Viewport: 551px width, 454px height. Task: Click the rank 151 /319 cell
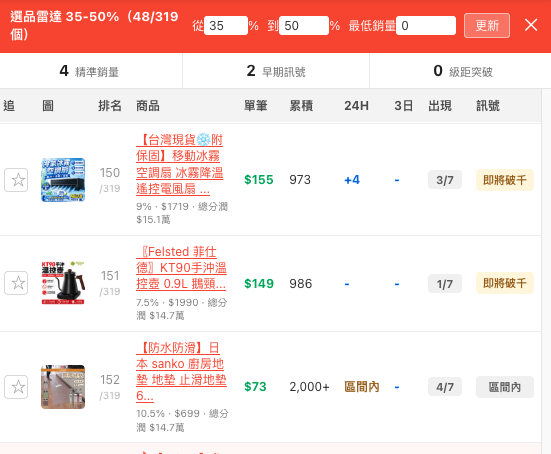[110, 283]
